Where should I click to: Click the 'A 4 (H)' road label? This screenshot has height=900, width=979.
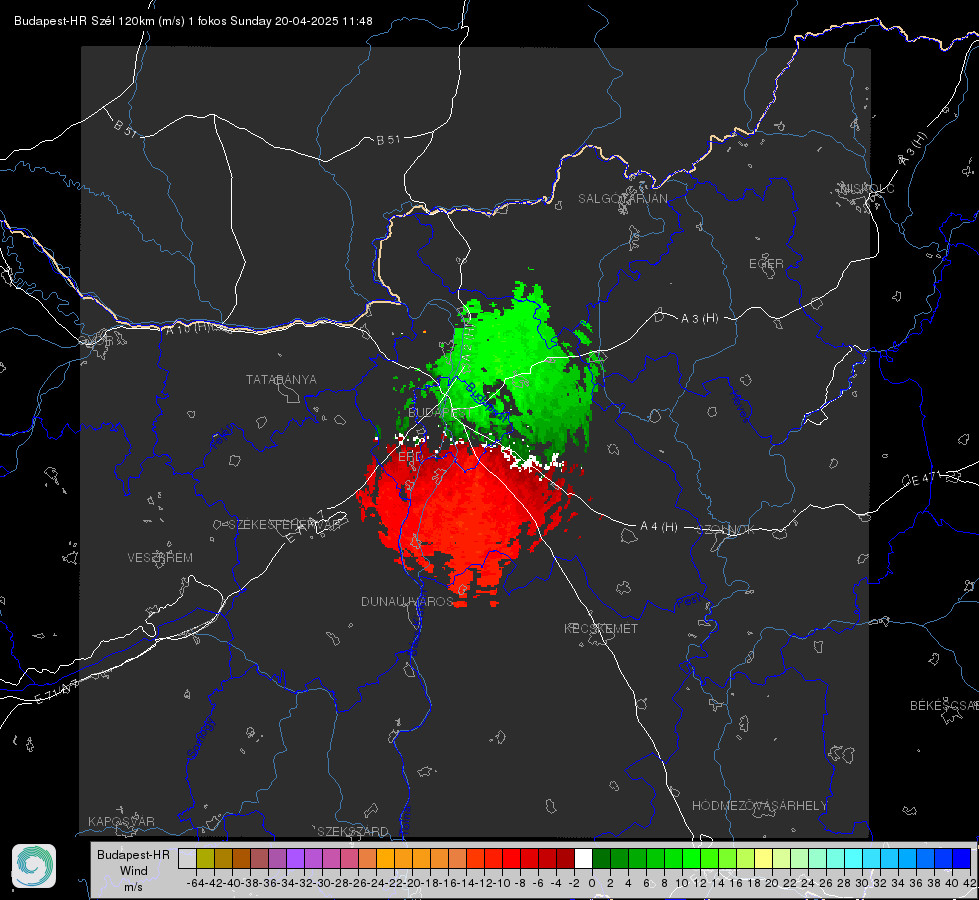tap(659, 527)
